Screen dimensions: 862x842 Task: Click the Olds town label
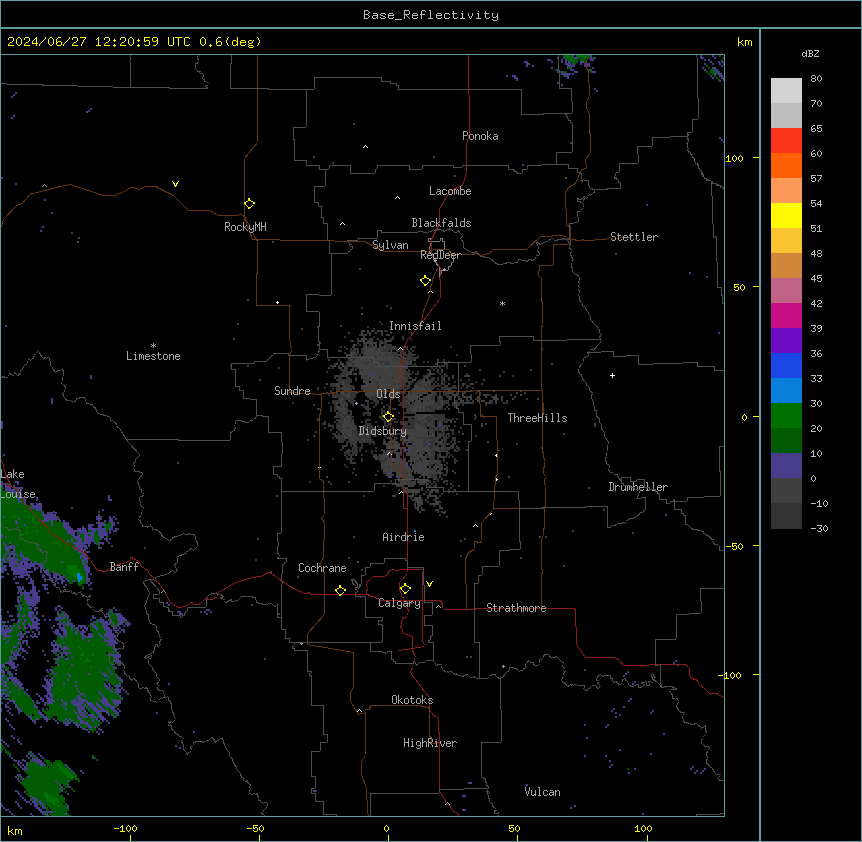click(x=388, y=394)
